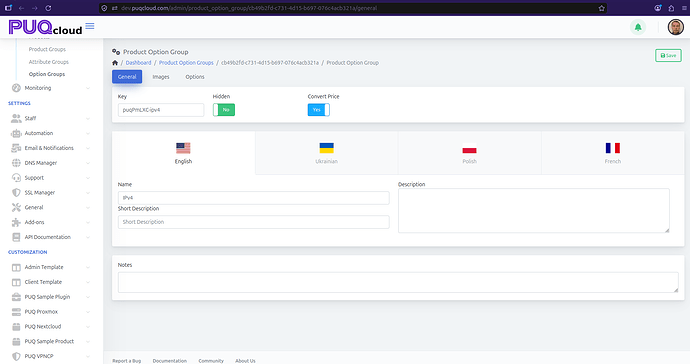Expand the Add-ons menu chevron
The width and height of the screenshot is (690, 364).
click(88, 222)
